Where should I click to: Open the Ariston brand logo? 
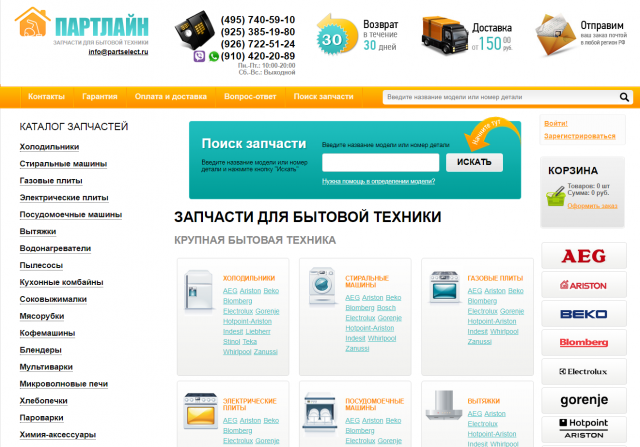point(584,285)
